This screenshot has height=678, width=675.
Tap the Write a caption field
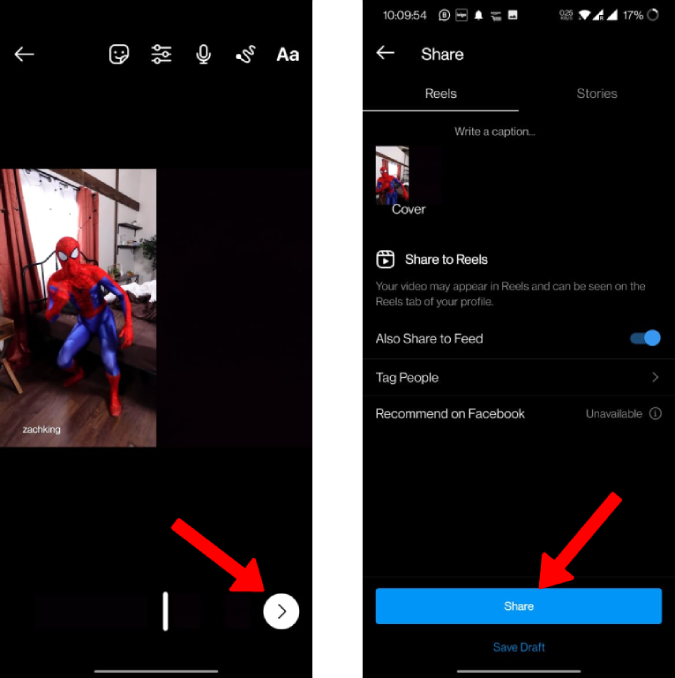495,131
